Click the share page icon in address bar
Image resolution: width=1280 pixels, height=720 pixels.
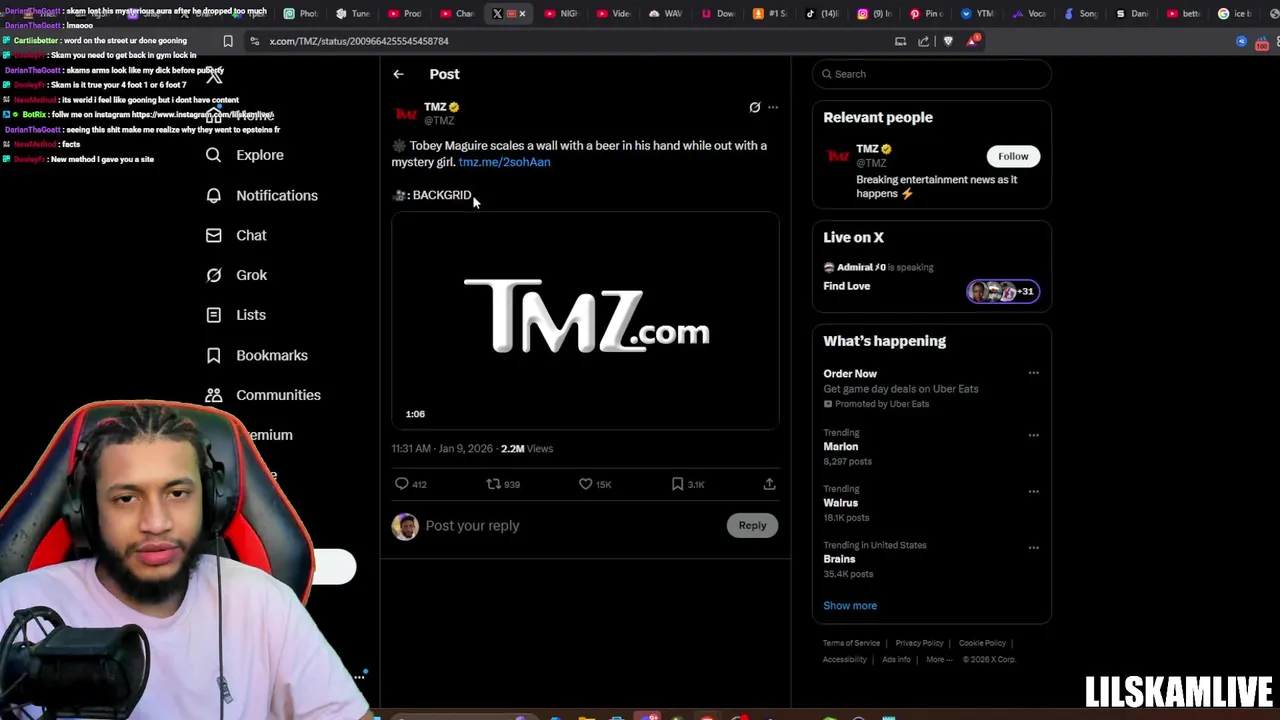click(924, 41)
